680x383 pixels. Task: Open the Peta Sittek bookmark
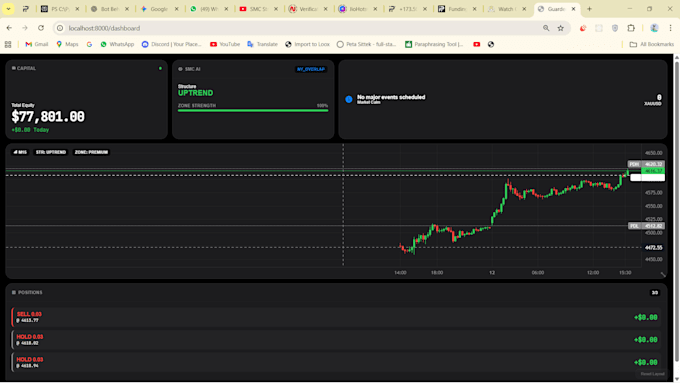366,44
